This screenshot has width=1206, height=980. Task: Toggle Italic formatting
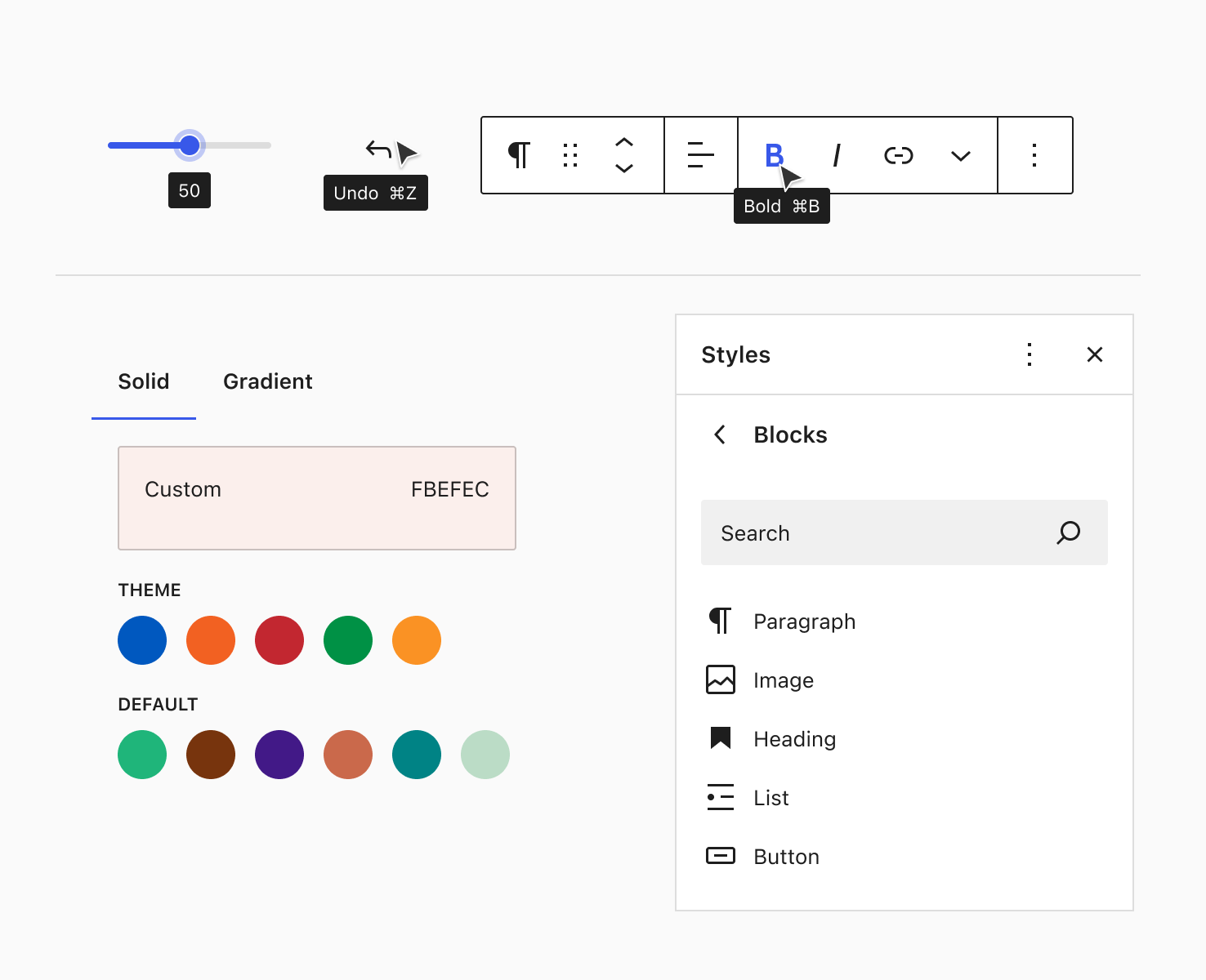837,155
